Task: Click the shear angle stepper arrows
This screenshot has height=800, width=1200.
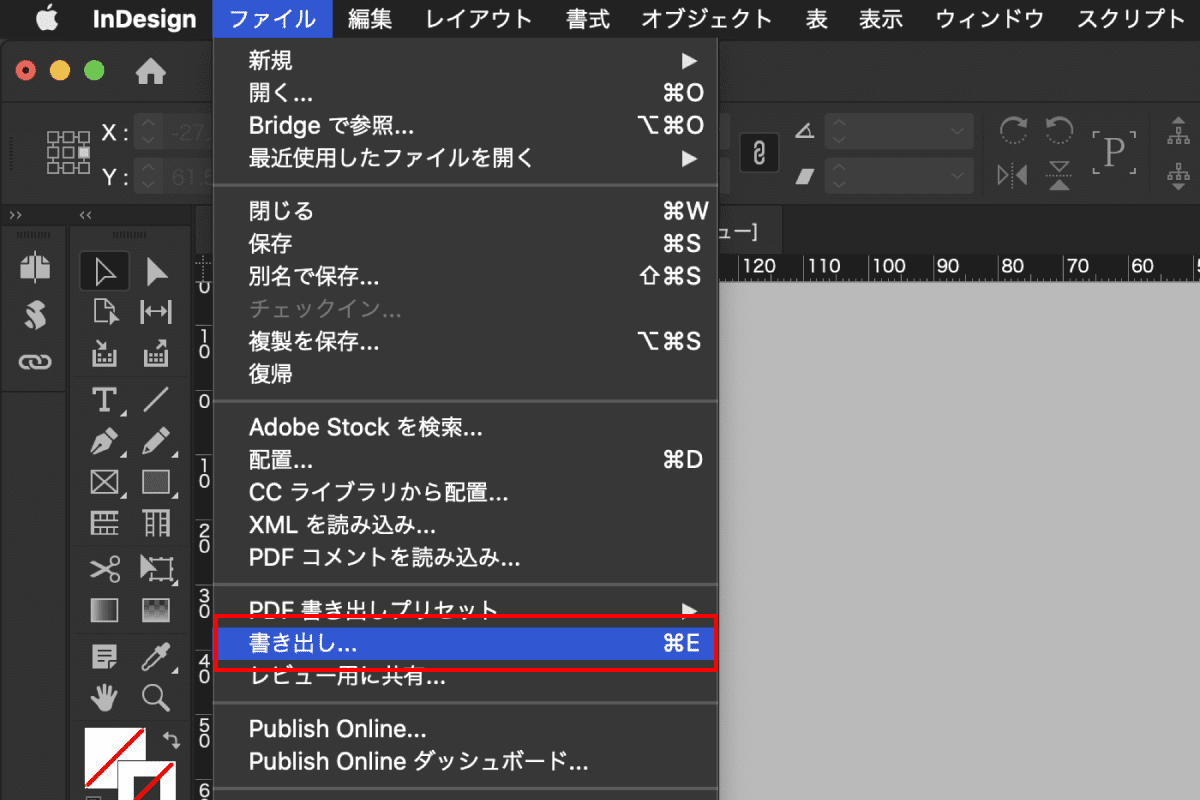Action: click(x=838, y=176)
